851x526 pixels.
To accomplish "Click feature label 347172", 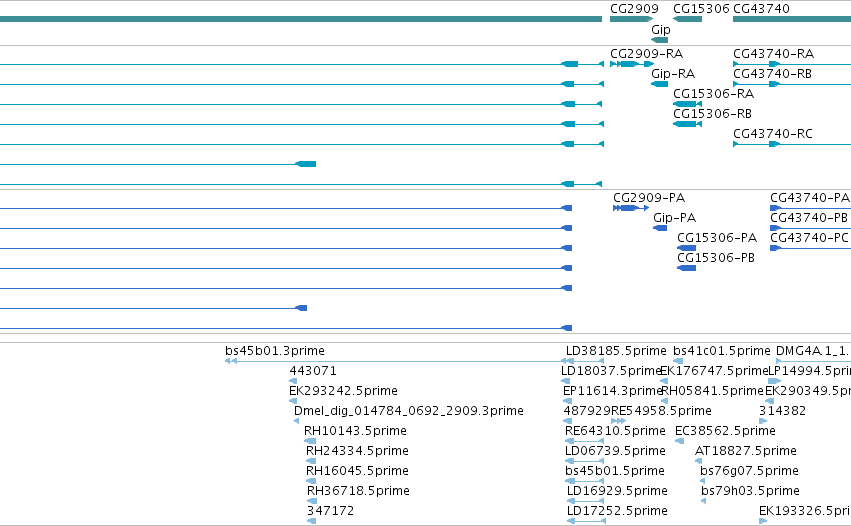I will point(330,511).
